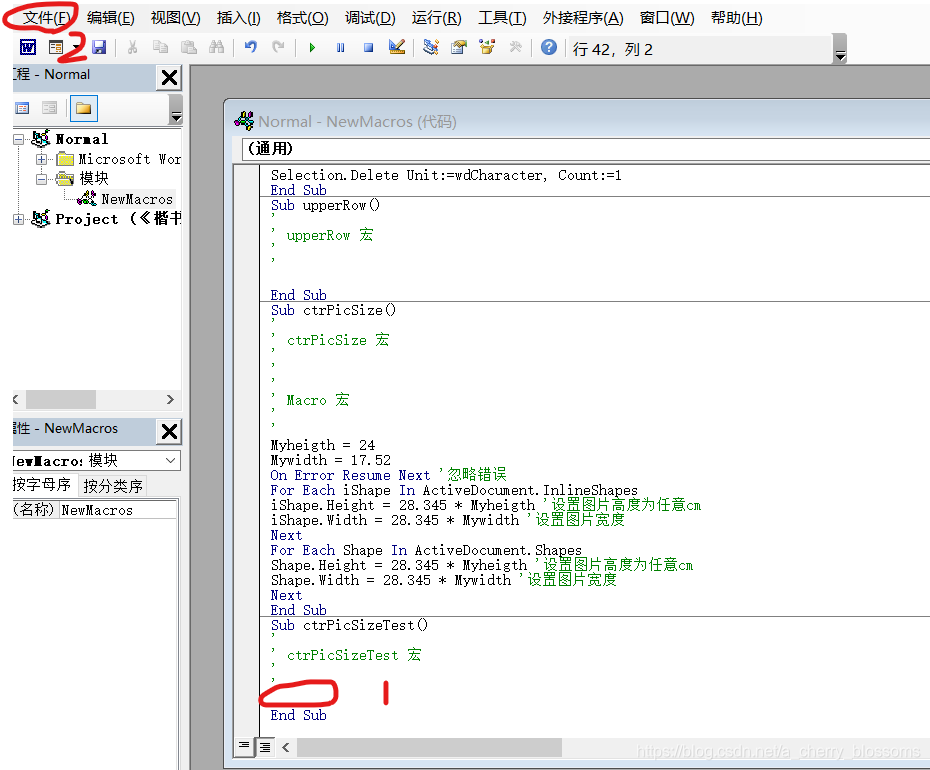The image size is (930, 770).
Task: Click the Paste clipboard icon
Action: 189,47
